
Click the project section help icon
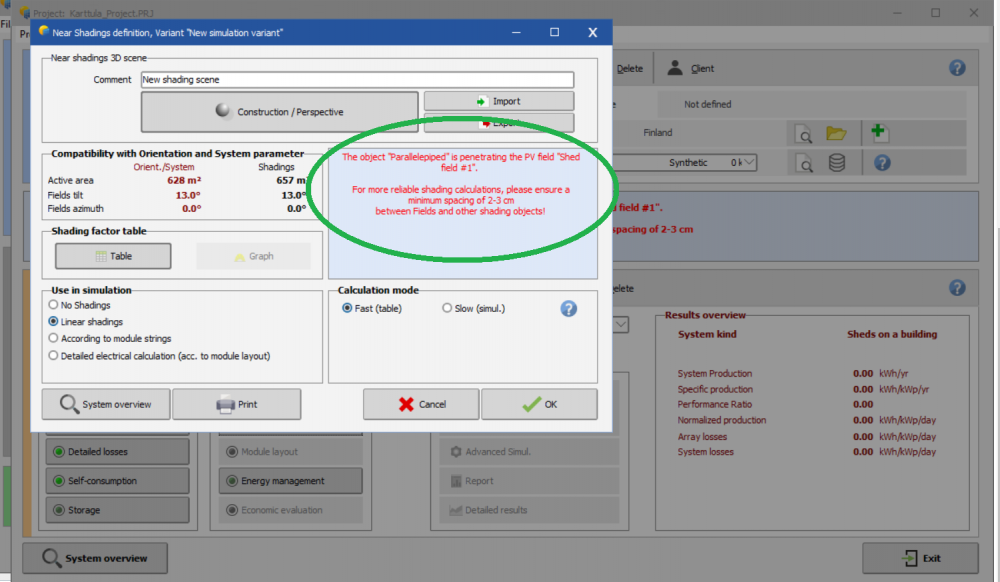click(x=957, y=68)
